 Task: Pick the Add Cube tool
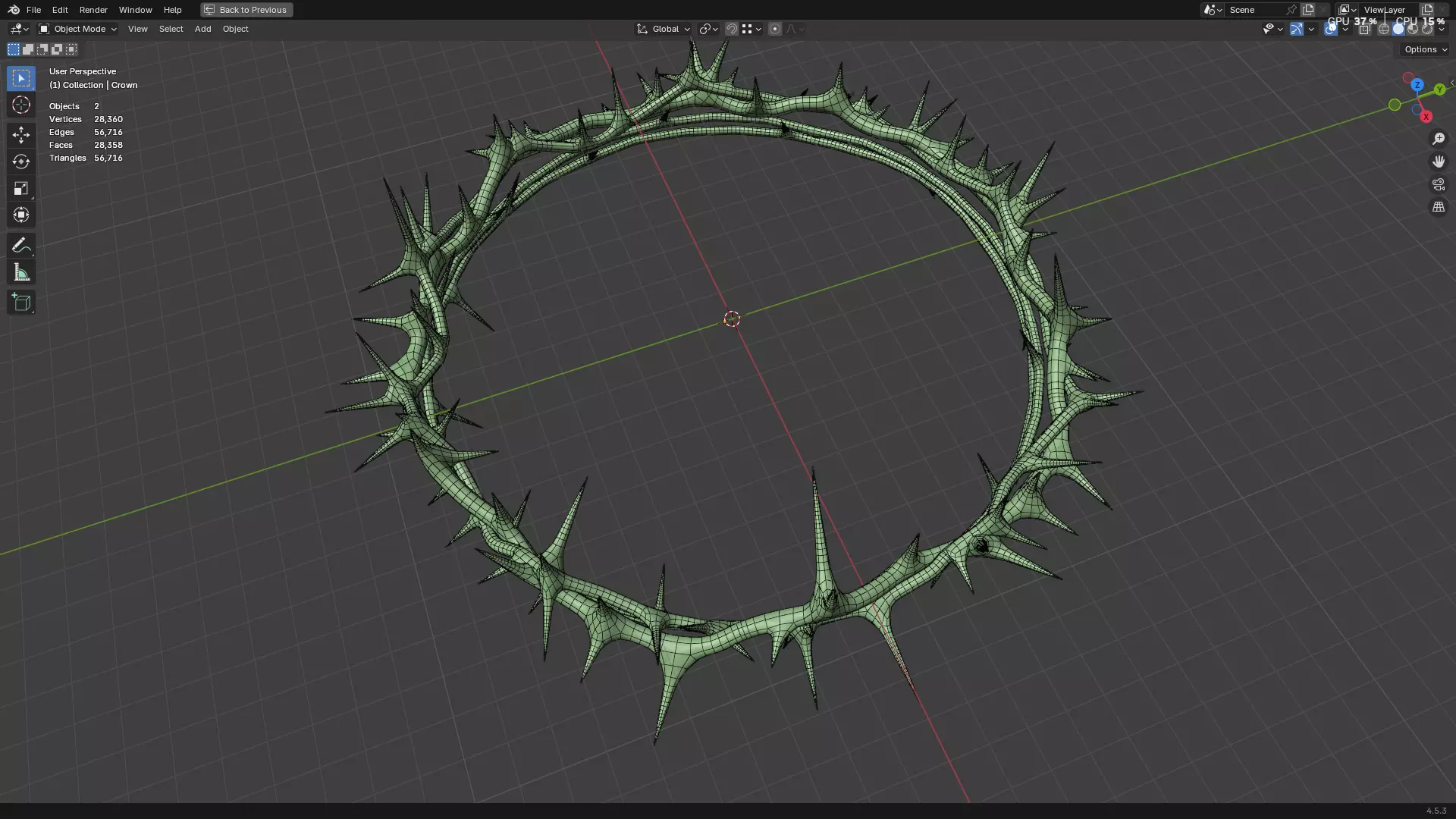click(21, 303)
